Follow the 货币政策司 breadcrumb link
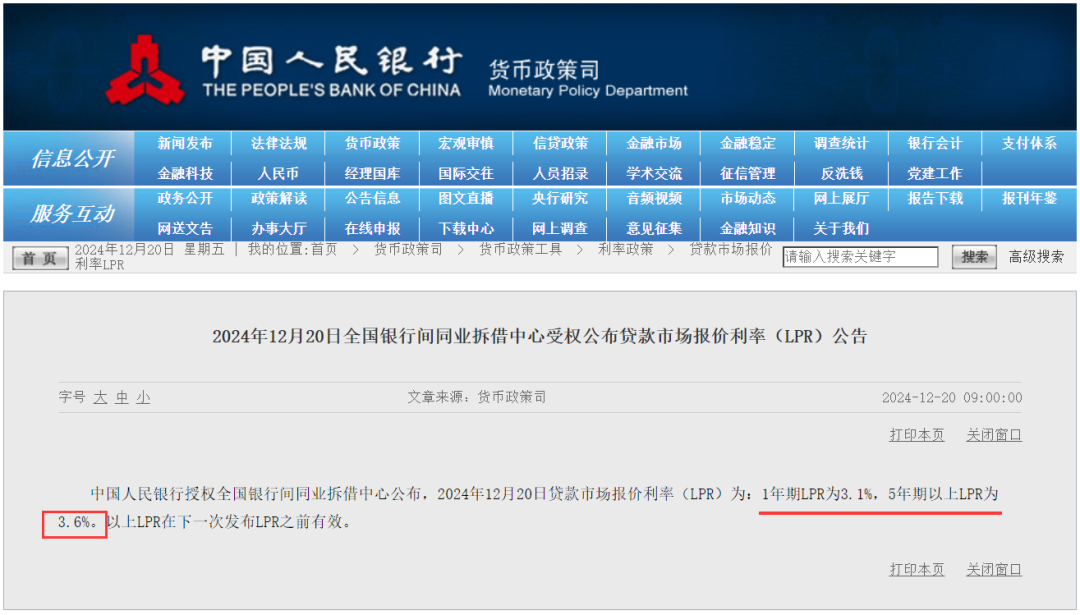Viewport: 1080px width, 615px height. pyautogui.click(x=408, y=249)
